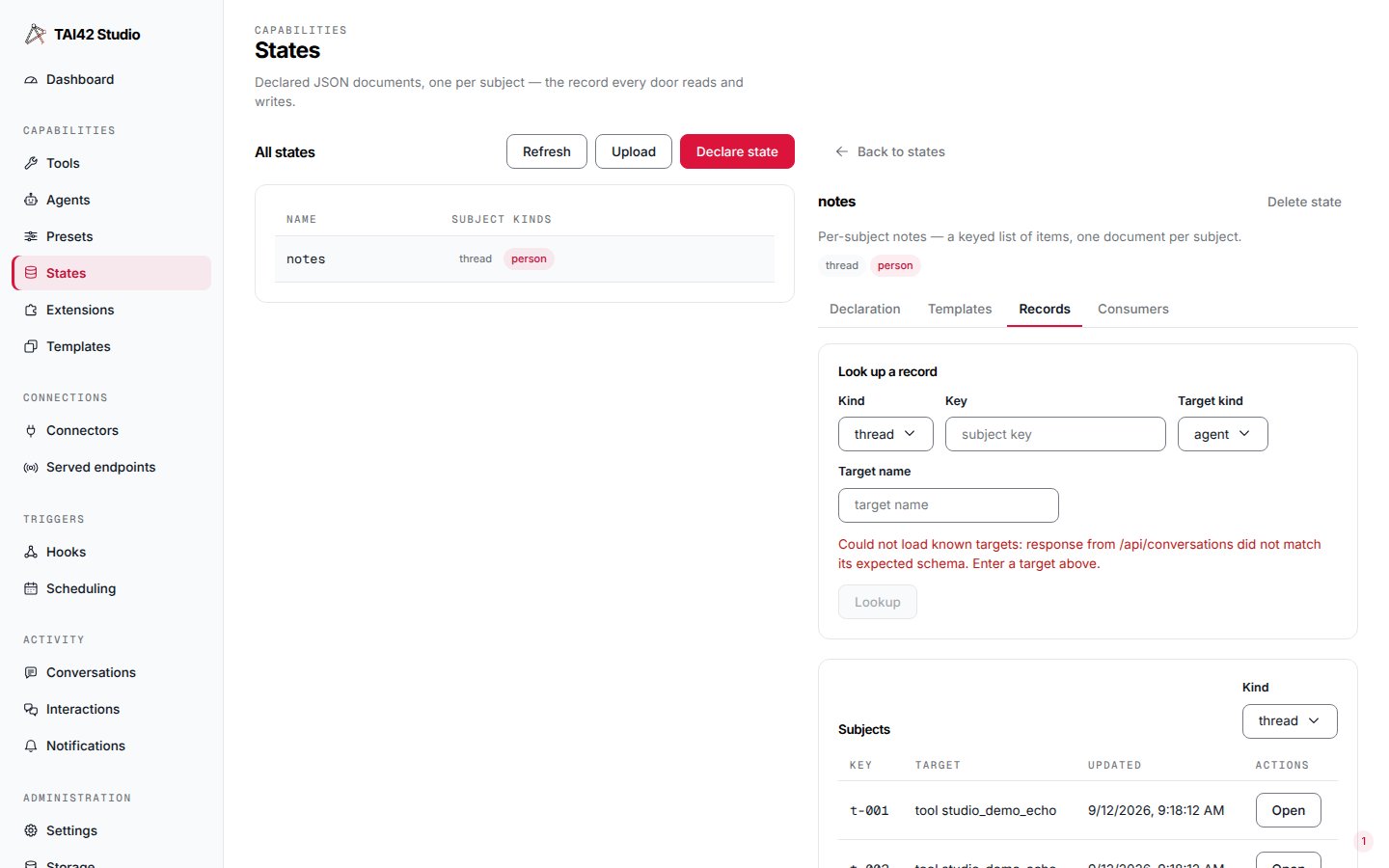
Task: Open Extensions in the sidebar
Action: point(111,310)
